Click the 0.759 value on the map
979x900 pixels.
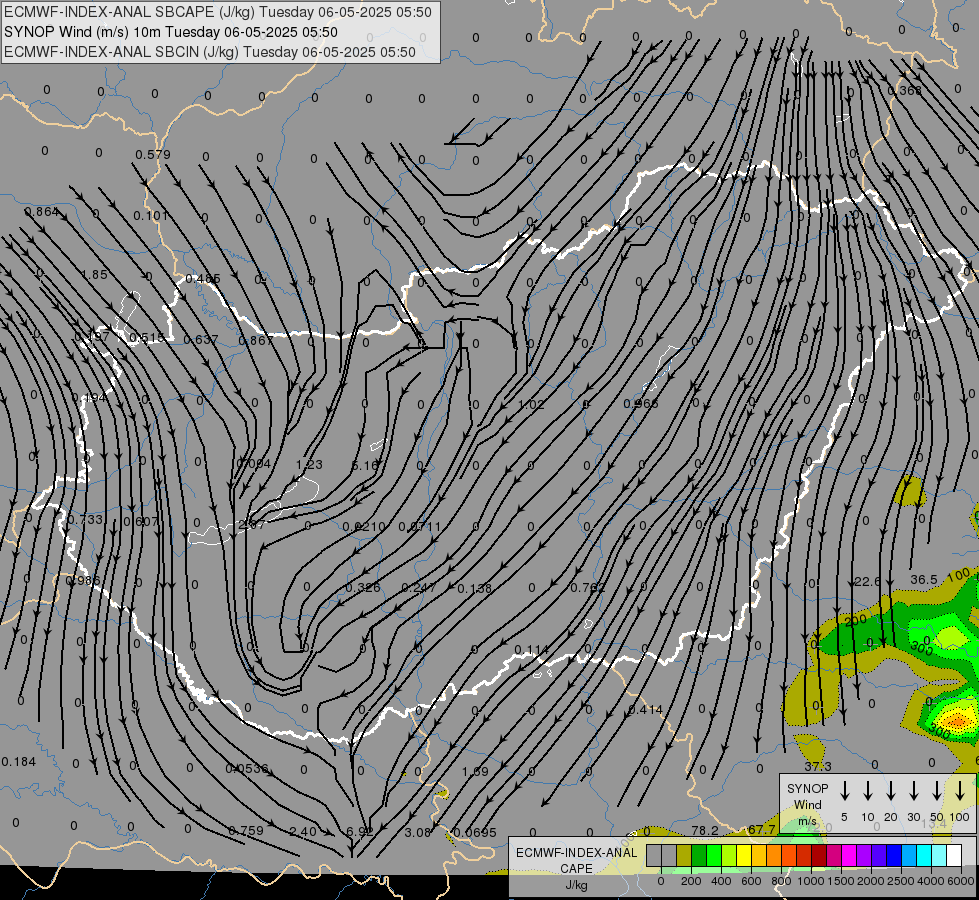coord(245,830)
